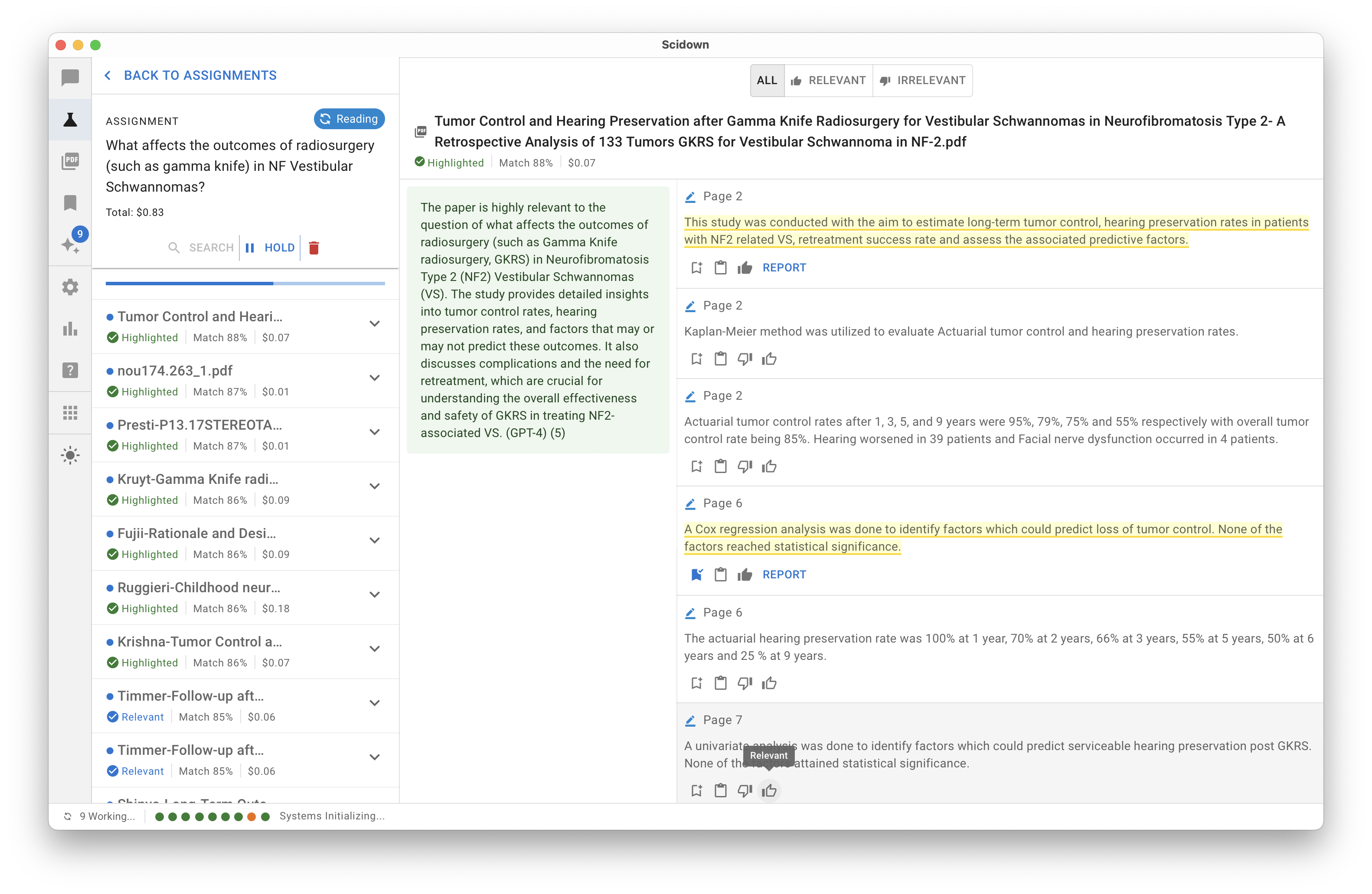This screenshot has width=1372, height=894.
Task: Mark univariate analysis excerpt as relevant
Action: [x=769, y=791]
